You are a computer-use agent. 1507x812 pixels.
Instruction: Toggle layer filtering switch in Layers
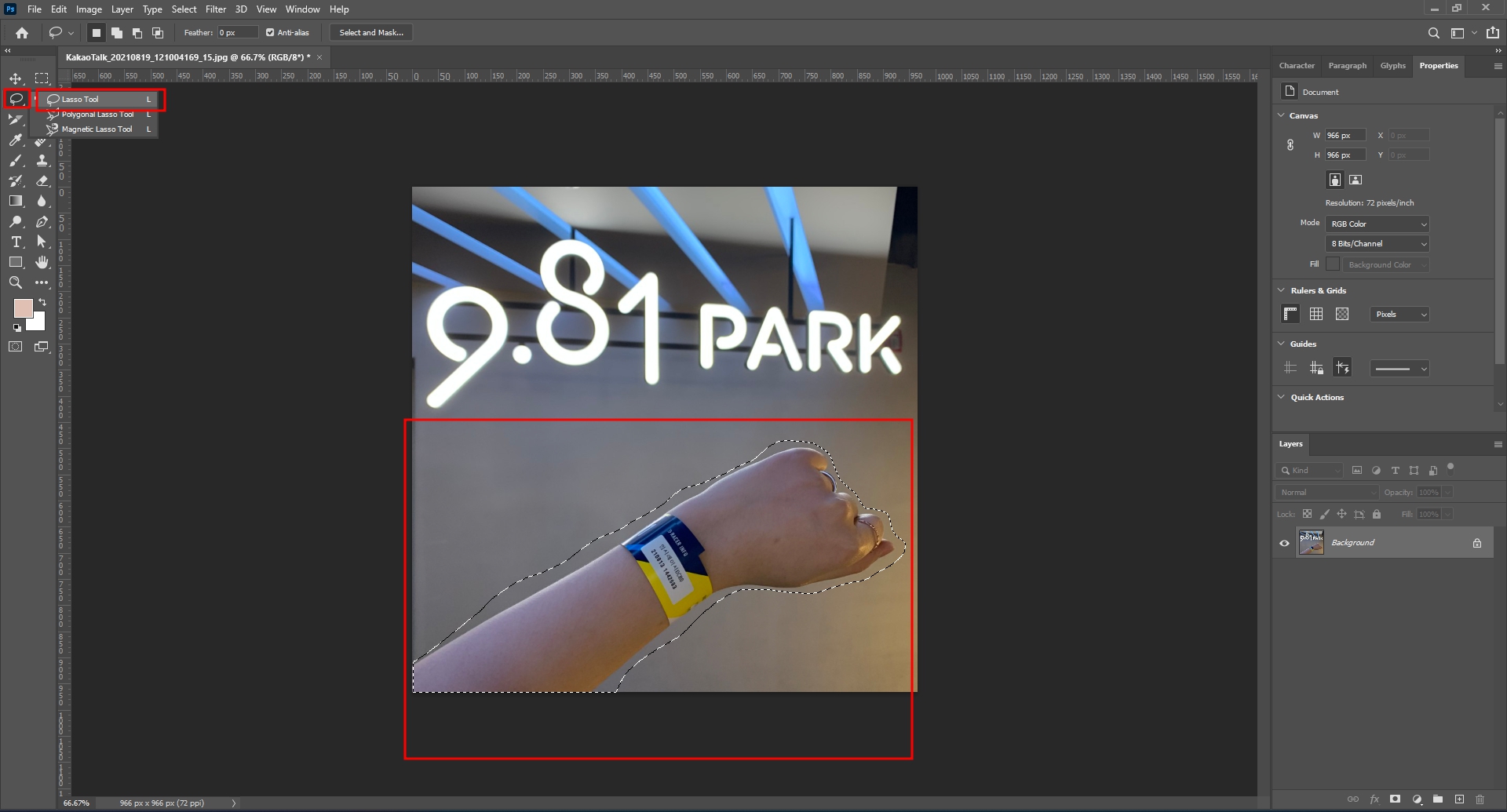click(x=1450, y=468)
